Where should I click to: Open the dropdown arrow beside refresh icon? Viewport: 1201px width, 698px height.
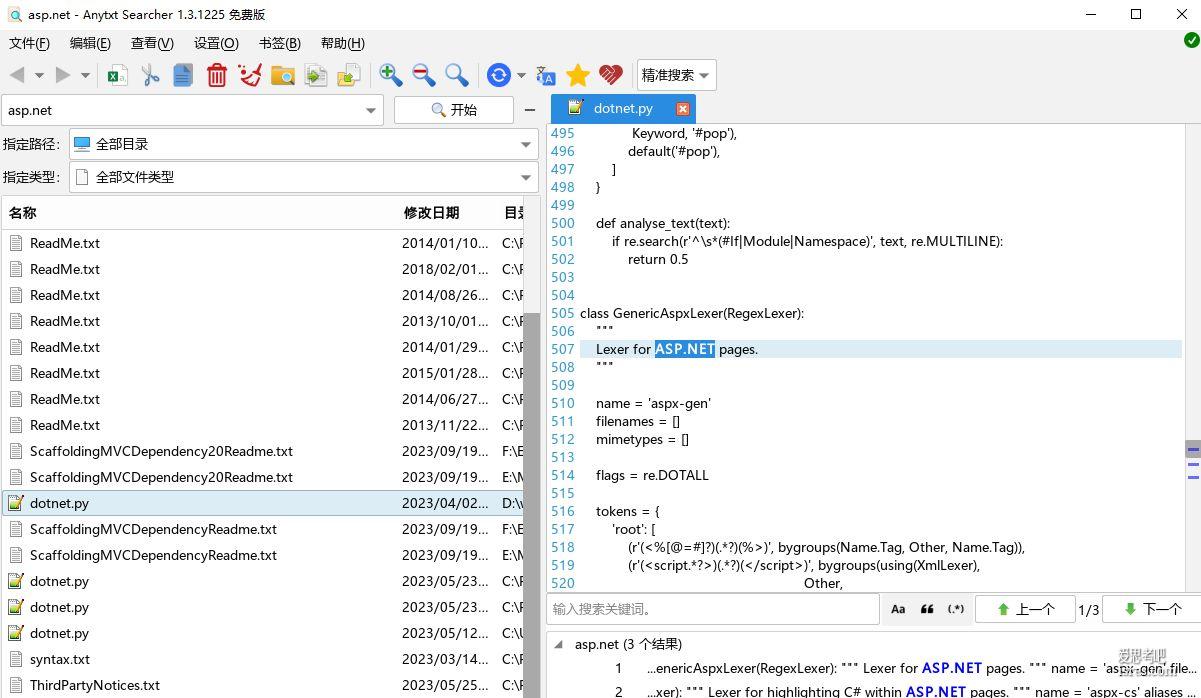tap(521, 75)
